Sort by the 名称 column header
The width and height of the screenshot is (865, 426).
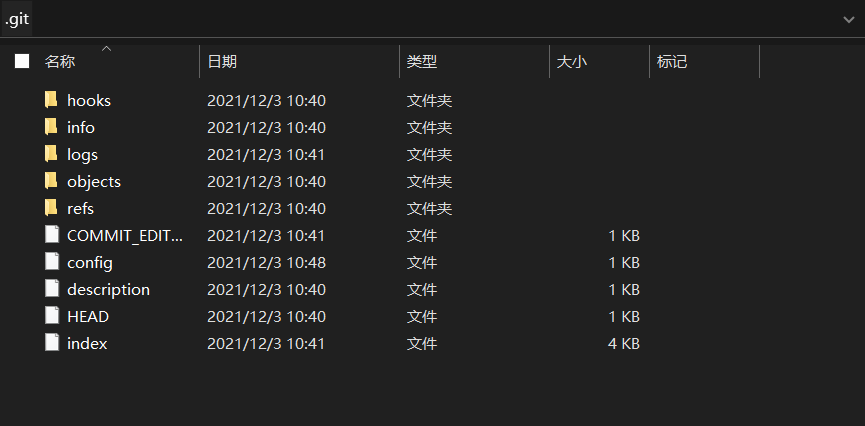point(60,62)
